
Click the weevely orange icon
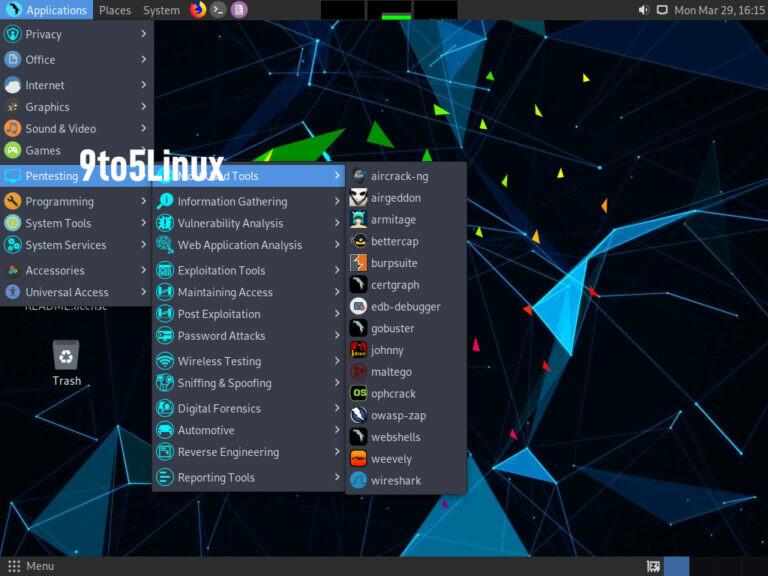358,459
